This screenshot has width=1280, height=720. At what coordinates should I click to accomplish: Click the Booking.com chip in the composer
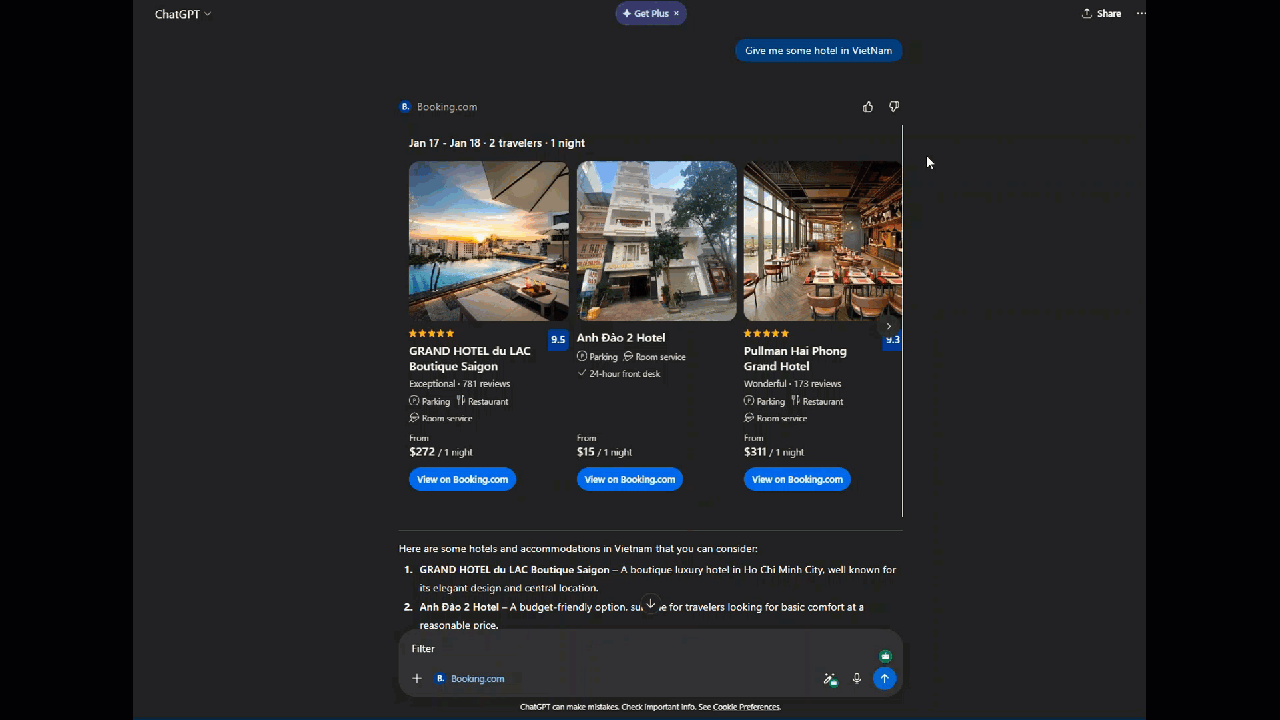(470, 679)
